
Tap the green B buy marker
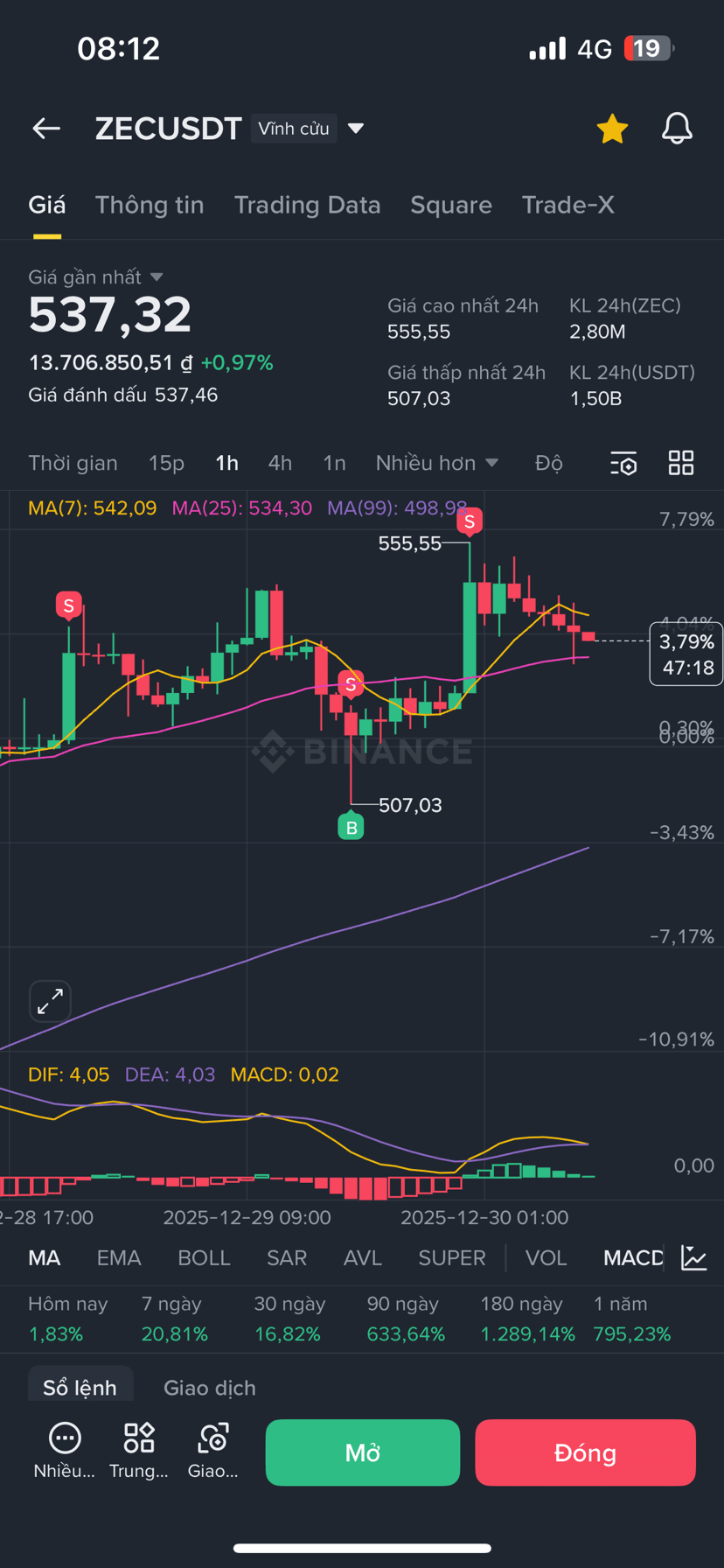(351, 827)
